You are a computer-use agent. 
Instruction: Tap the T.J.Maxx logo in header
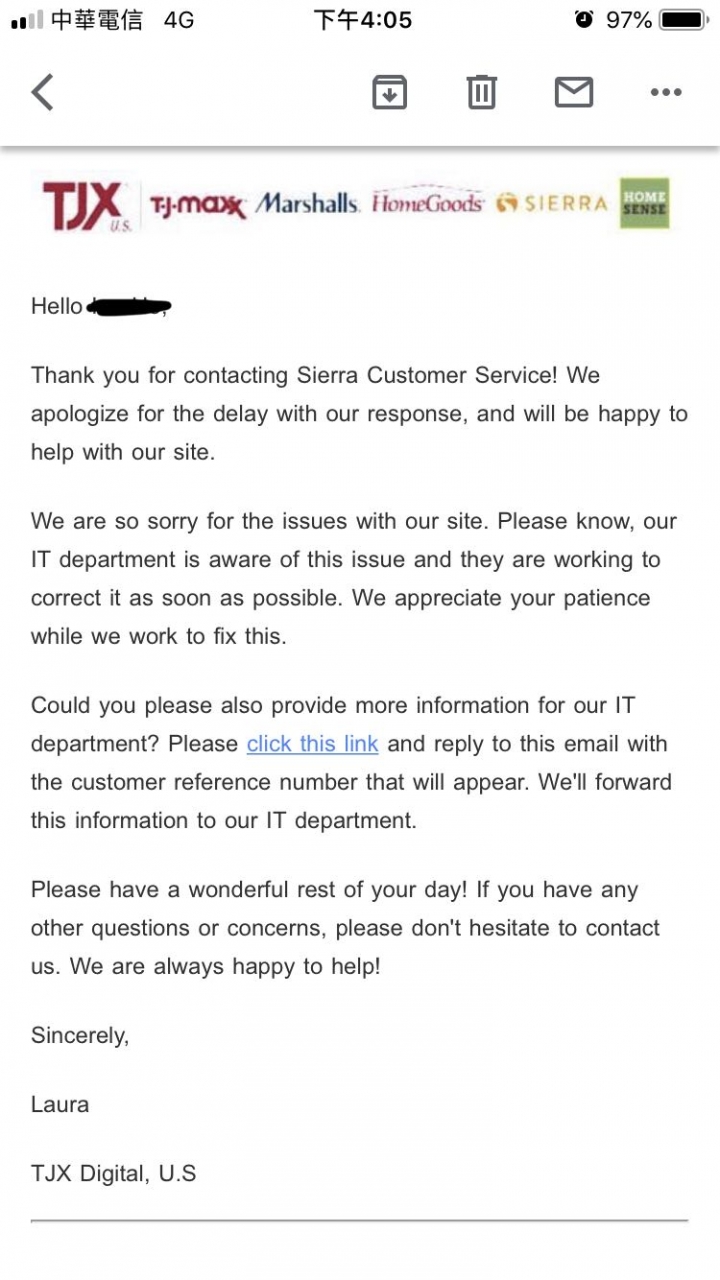[197, 205]
